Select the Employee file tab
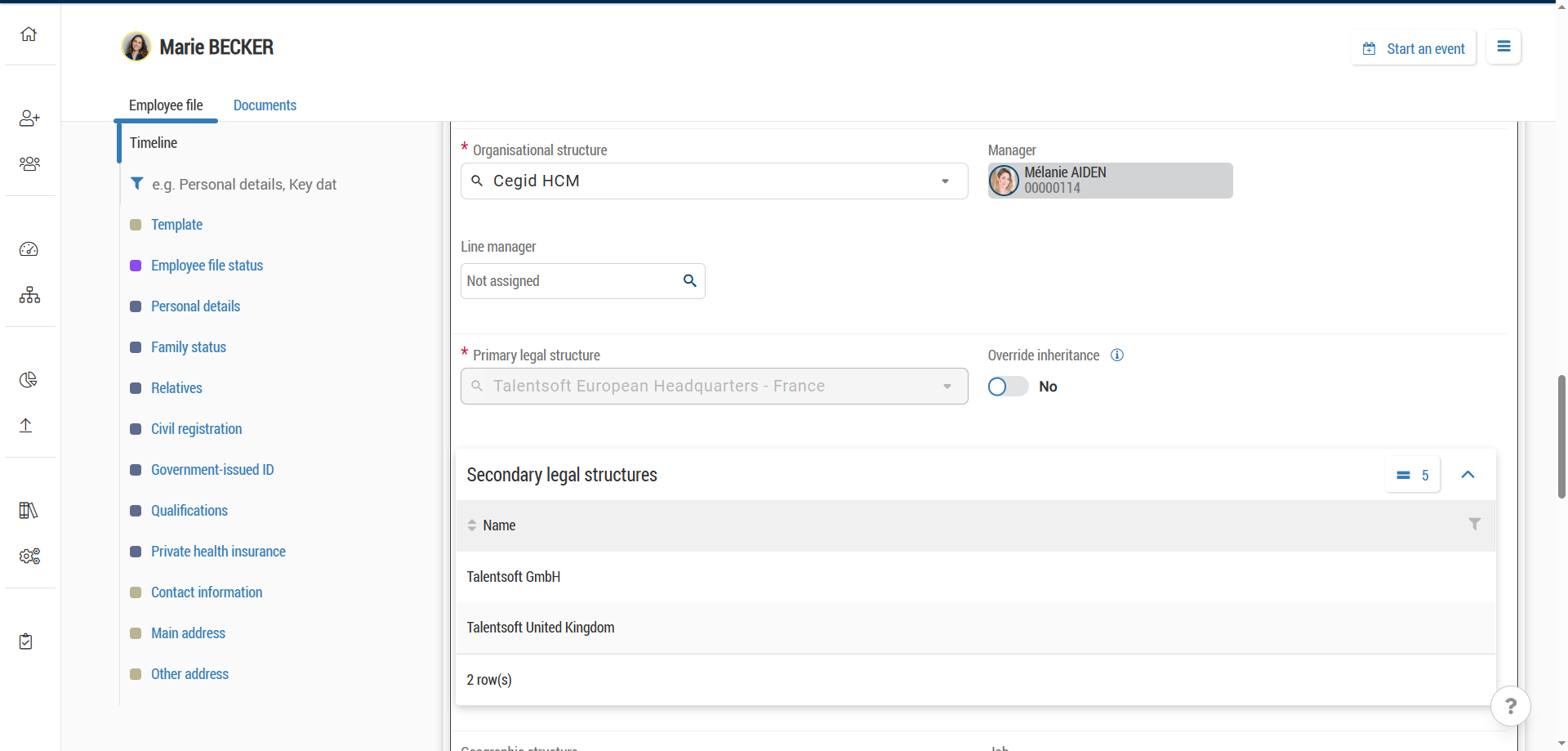 [x=166, y=105]
